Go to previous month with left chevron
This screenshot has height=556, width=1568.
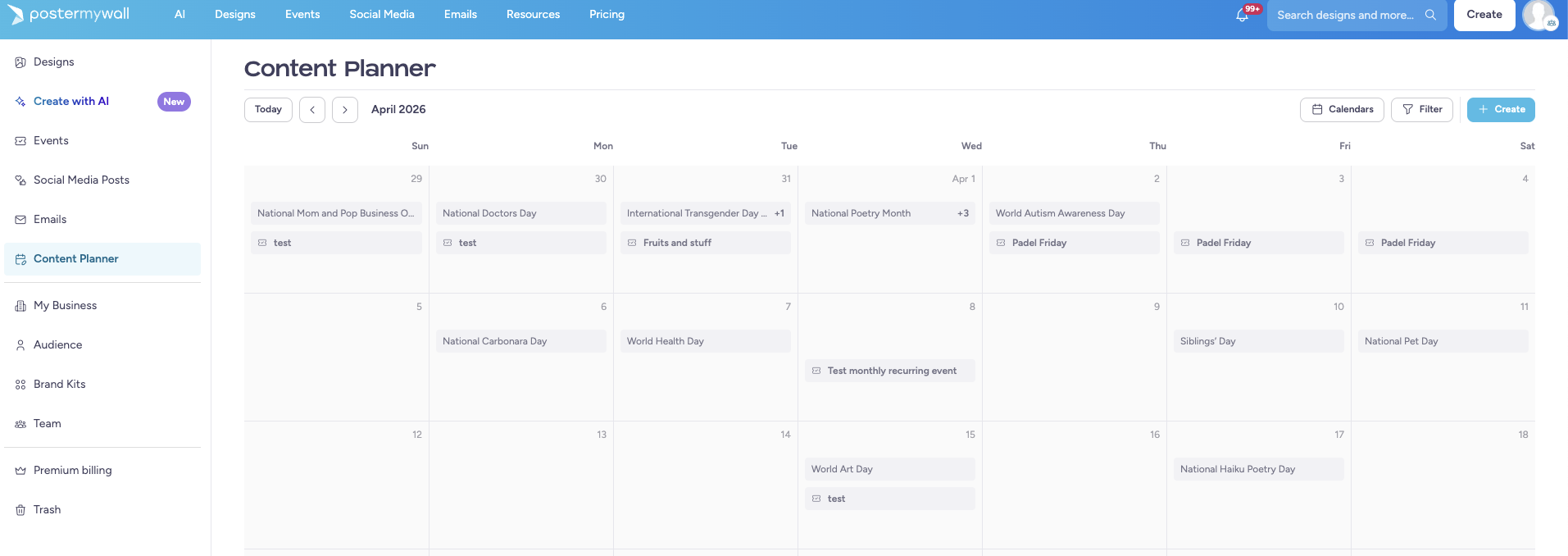tap(312, 110)
